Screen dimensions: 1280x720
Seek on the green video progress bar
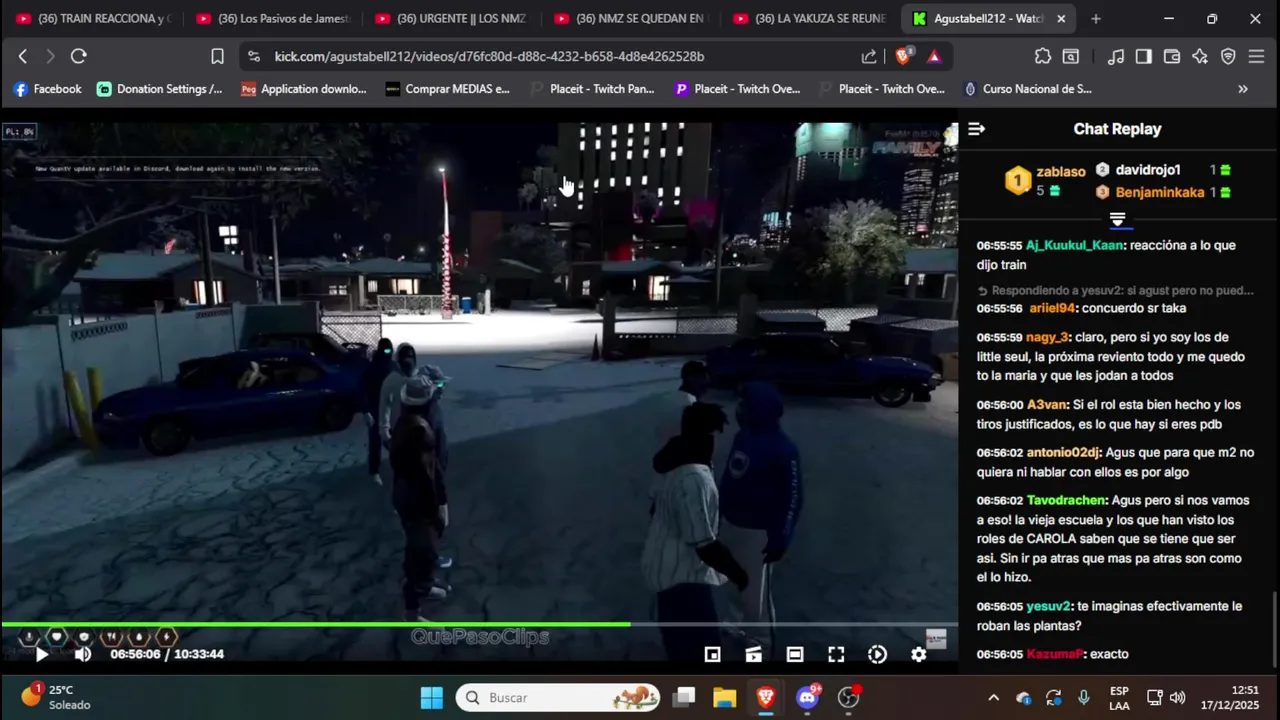pyautogui.click(x=478, y=624)
